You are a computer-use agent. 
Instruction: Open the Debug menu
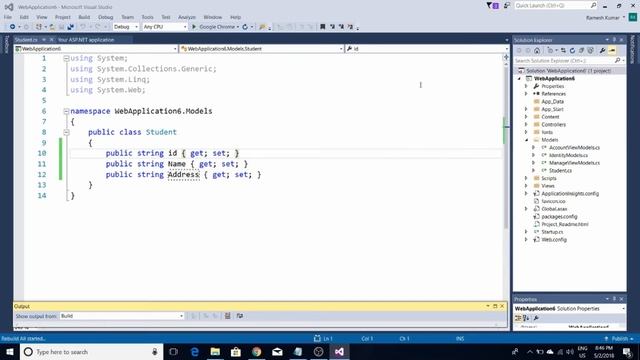[x=106, y=17]
